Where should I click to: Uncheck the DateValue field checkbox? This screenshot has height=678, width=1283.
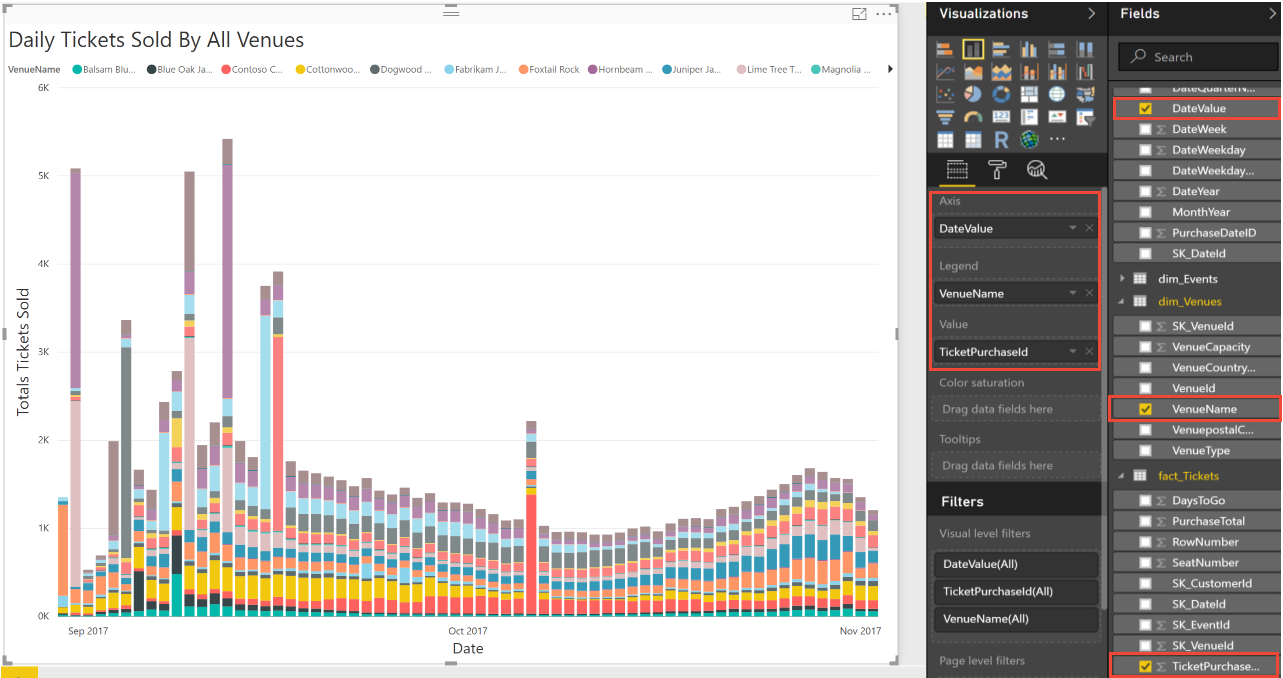click(x=1146, y=108)
